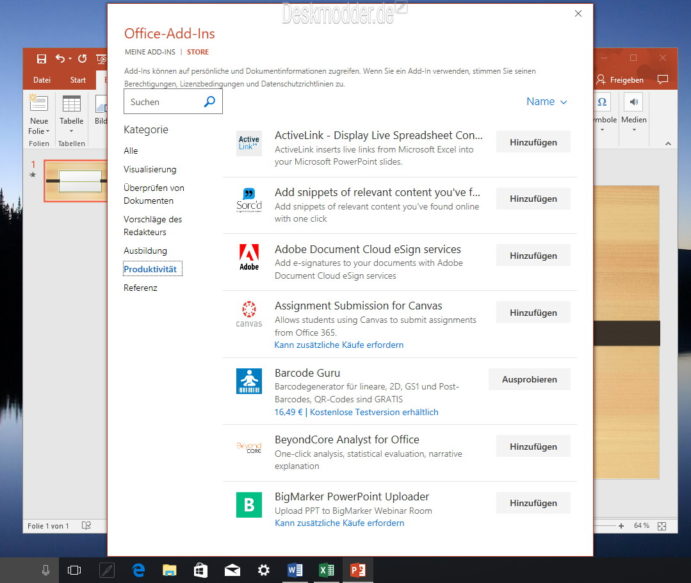
Task: Open the Datei tab in PowerPoint
Action: click(42, 80)
